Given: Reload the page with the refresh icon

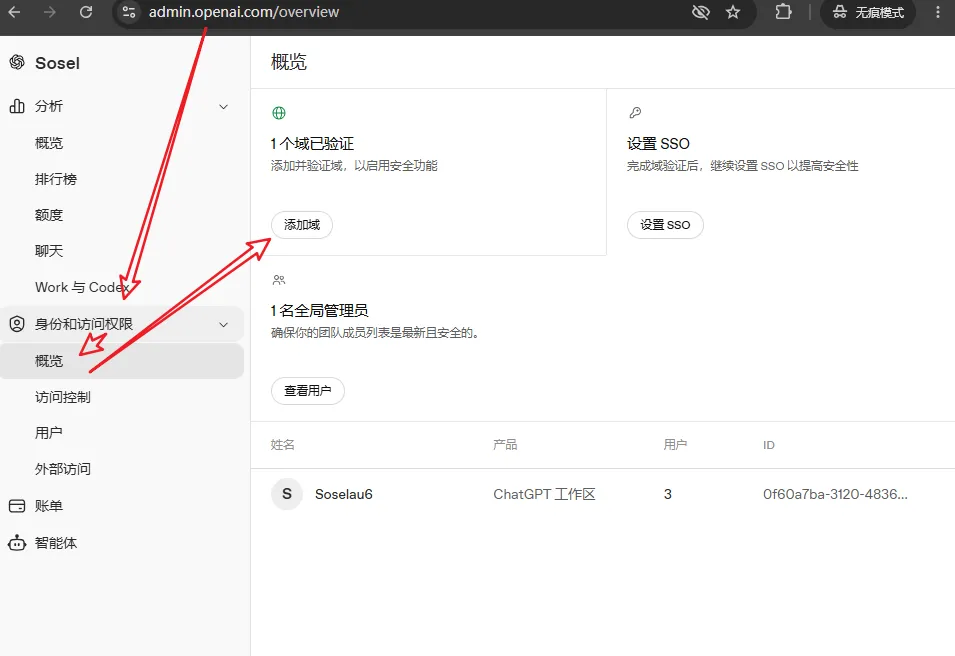Looking at the screenshot, I should click(x=86, y=12).
